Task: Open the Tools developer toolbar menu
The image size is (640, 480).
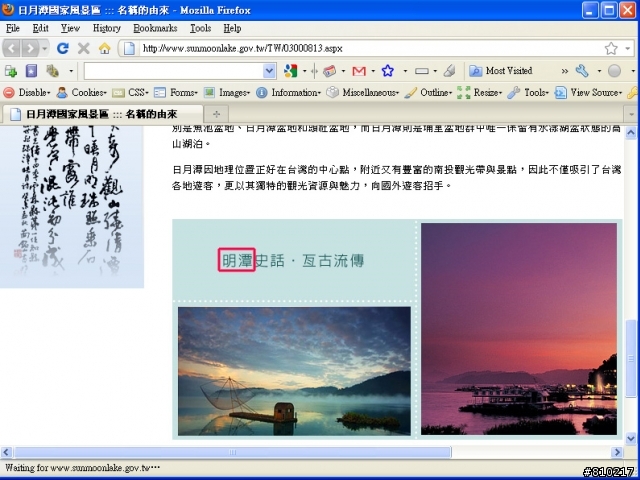Action: [x=528, y=93]
